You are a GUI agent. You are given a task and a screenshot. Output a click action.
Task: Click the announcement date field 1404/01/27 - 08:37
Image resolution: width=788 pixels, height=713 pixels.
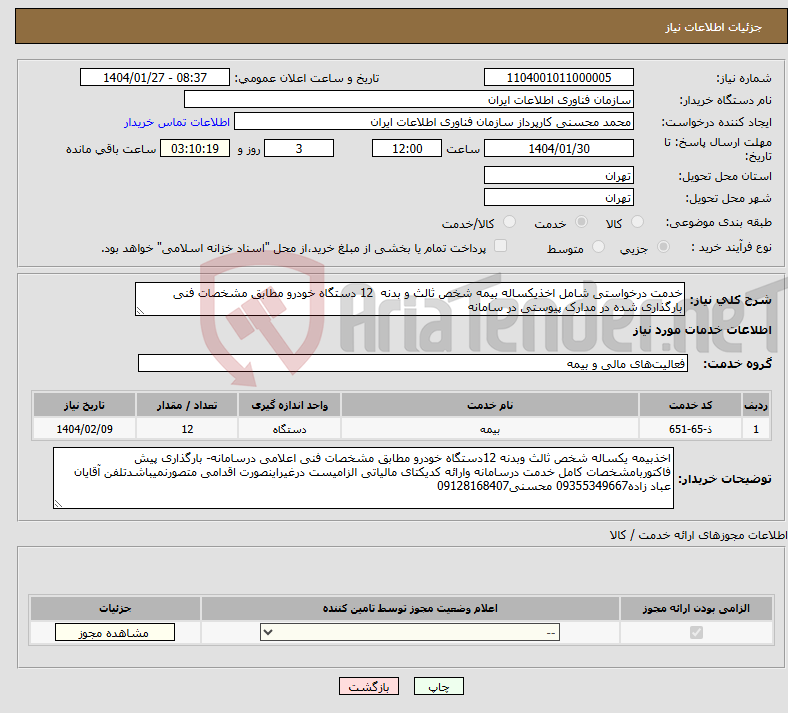pos(155,77)
